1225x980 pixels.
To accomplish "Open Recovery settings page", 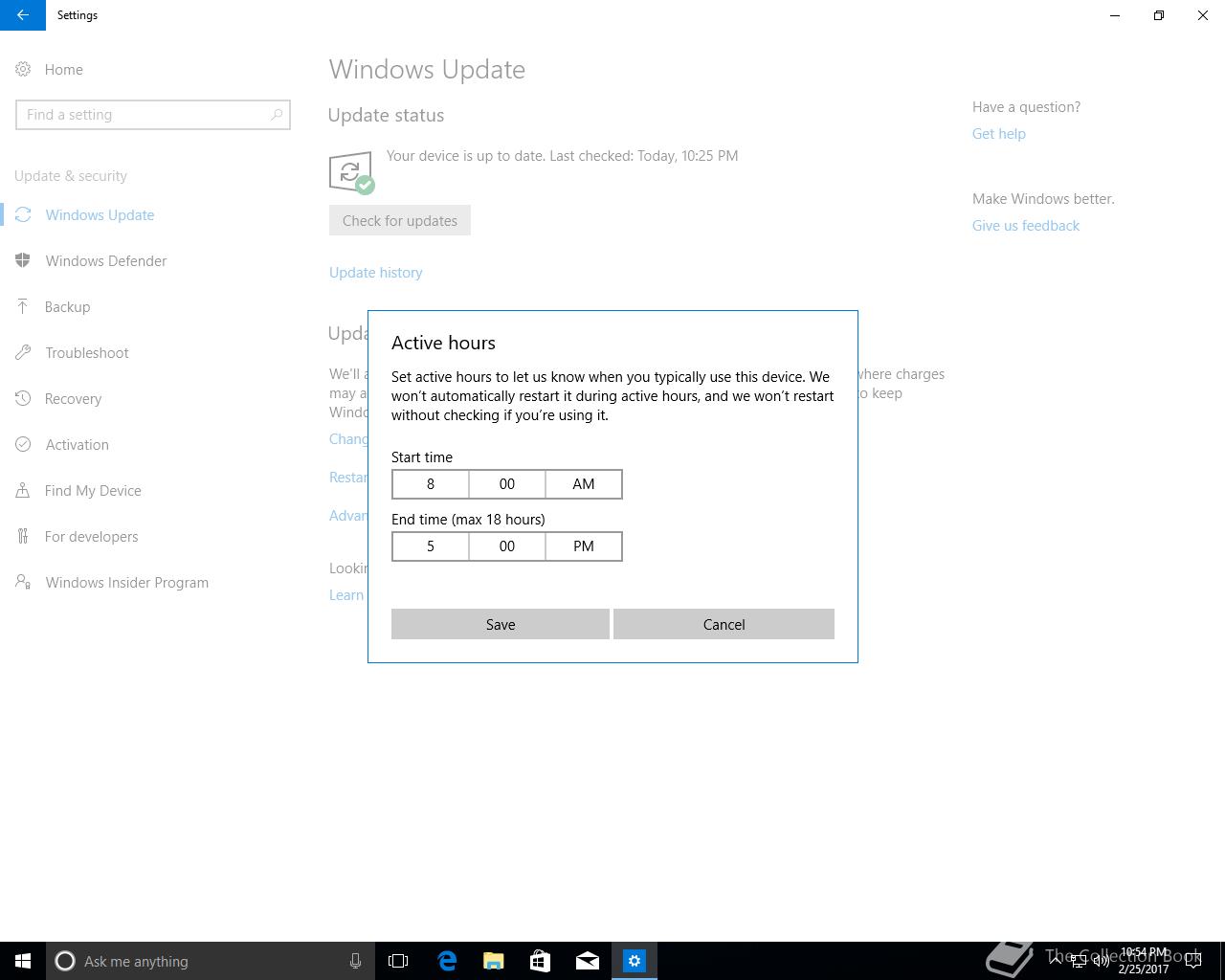I will click(x=73, y=398).
